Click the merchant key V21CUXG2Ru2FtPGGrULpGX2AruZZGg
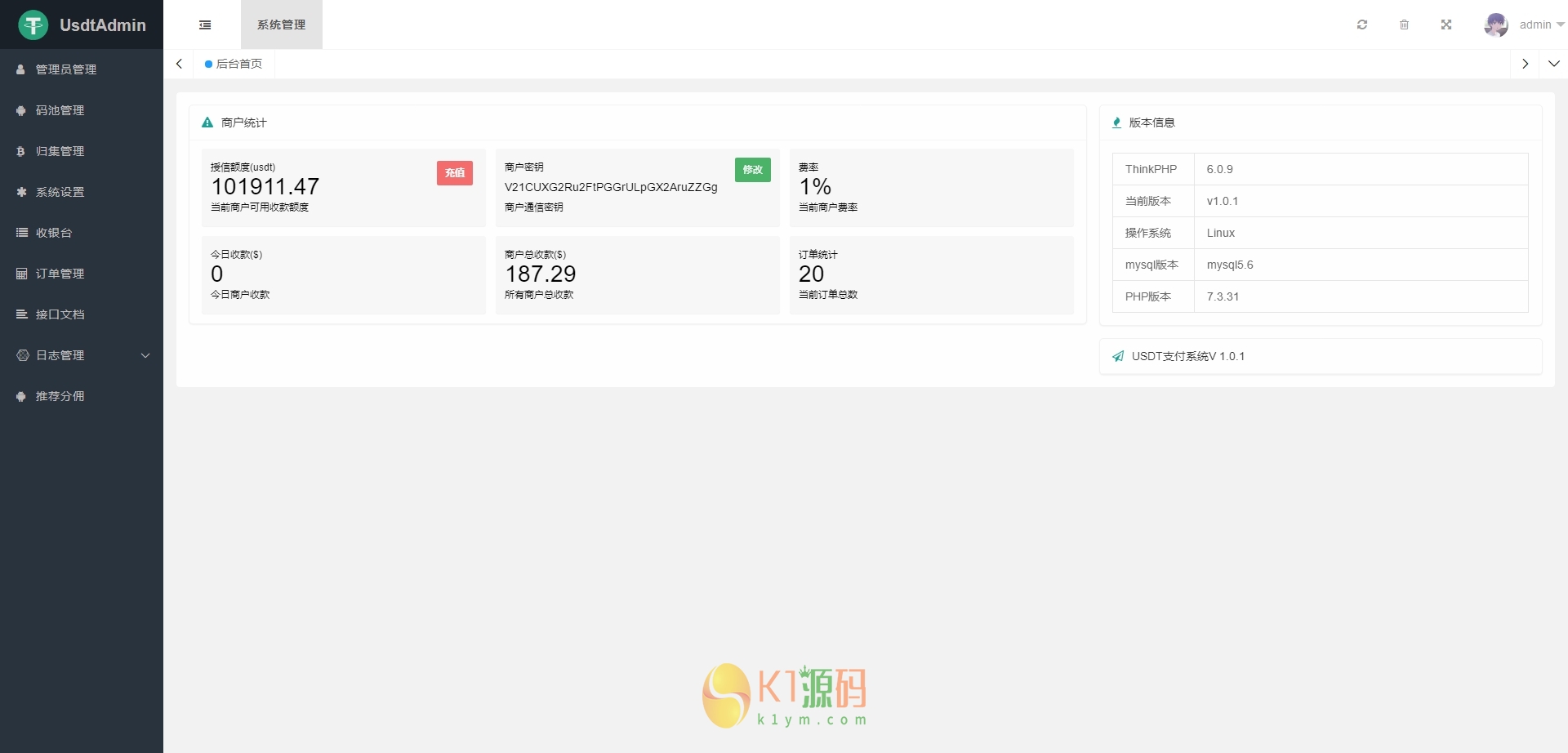Viewport: 1568px width, 753px height. (x=611, y=187)
